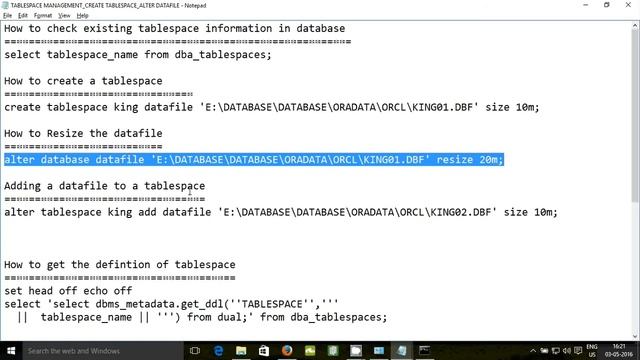Viewport: 640px width, 360px height.
Task: Open the Edit menu
Action: (x=23, y=16)
